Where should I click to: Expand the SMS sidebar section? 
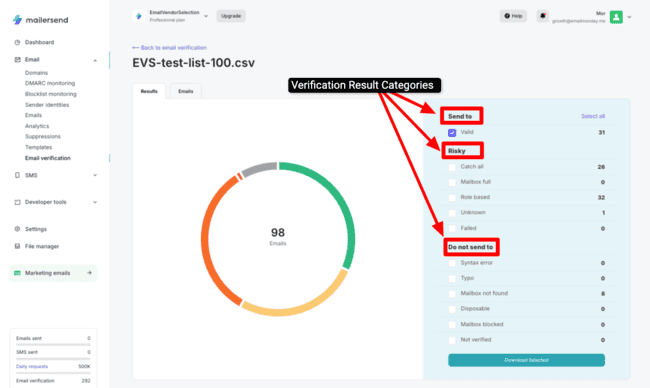[95, 175]
